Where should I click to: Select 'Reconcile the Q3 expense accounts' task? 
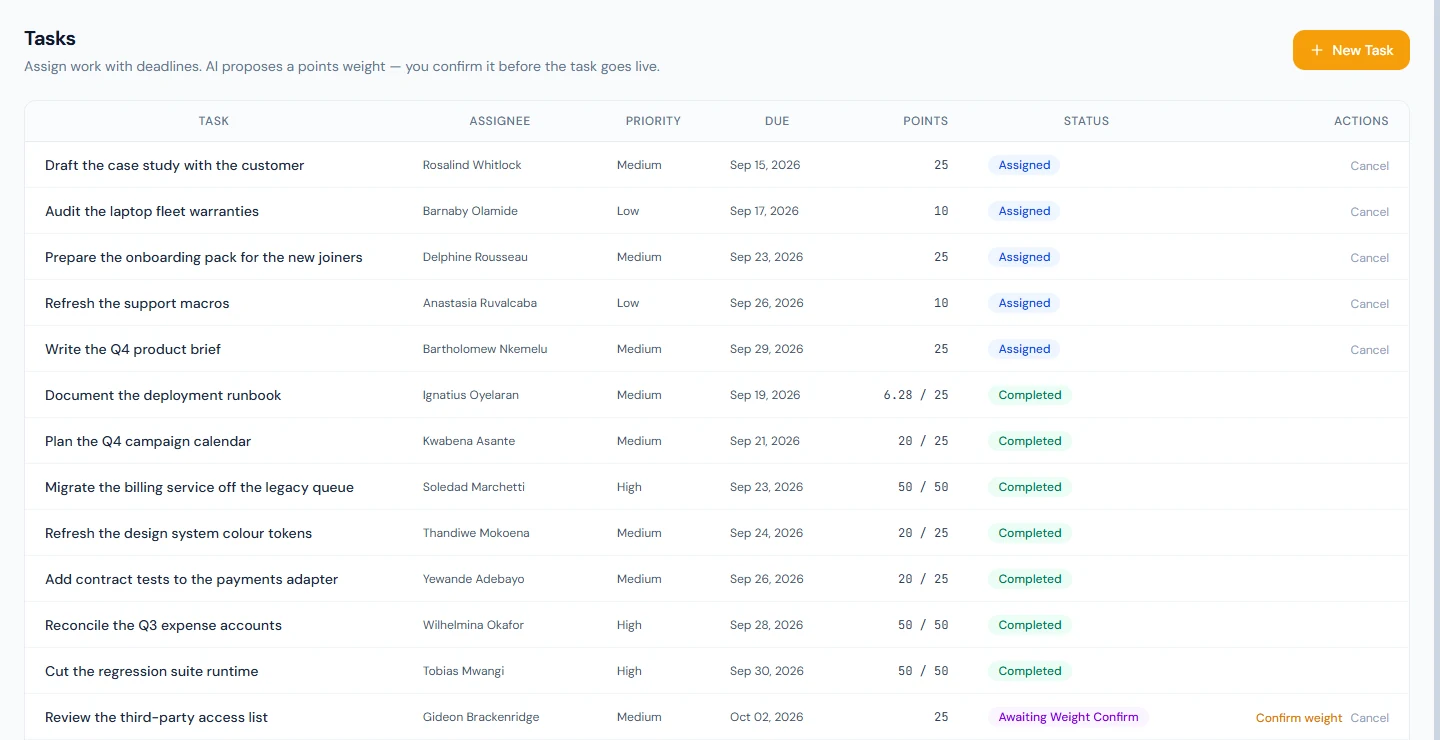click(x=163, y=625)
